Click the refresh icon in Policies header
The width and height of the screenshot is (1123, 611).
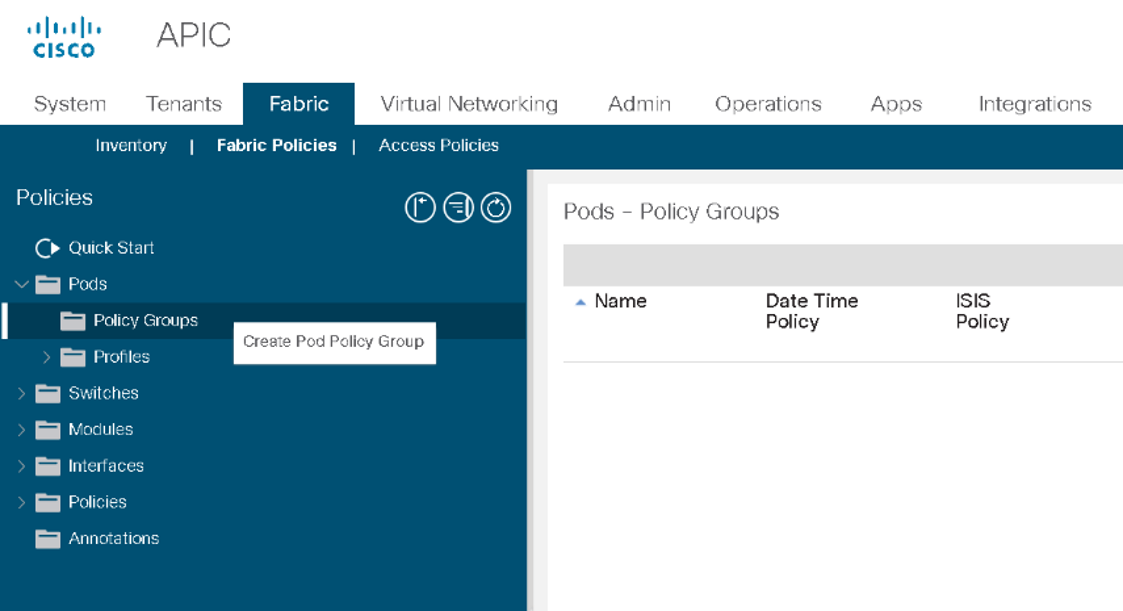(x=496, y=208)
